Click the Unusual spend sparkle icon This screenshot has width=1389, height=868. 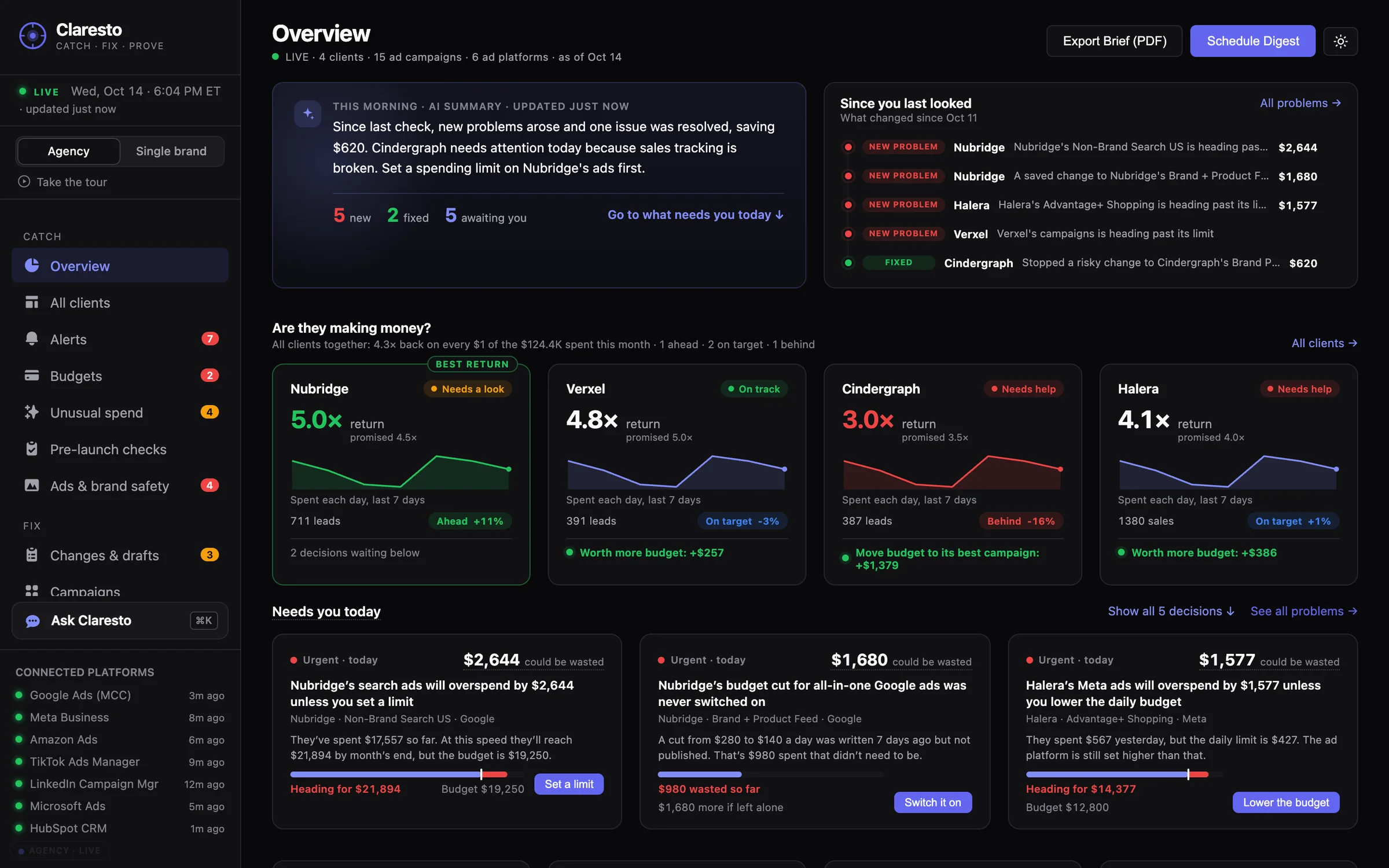coord(32,412)
